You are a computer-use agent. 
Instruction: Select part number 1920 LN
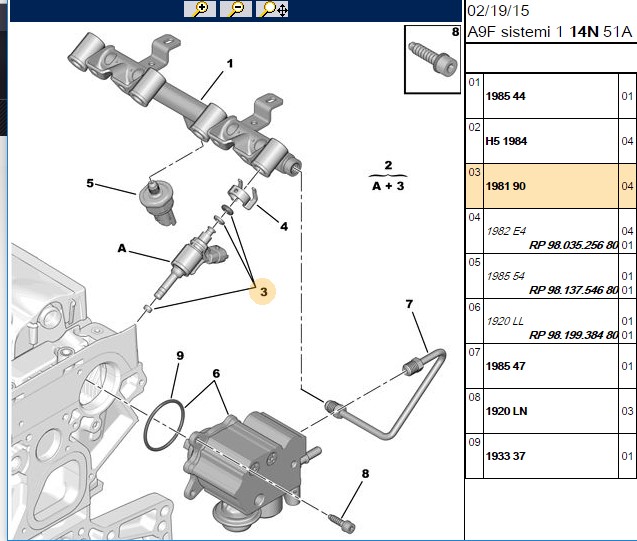point(506,411)
